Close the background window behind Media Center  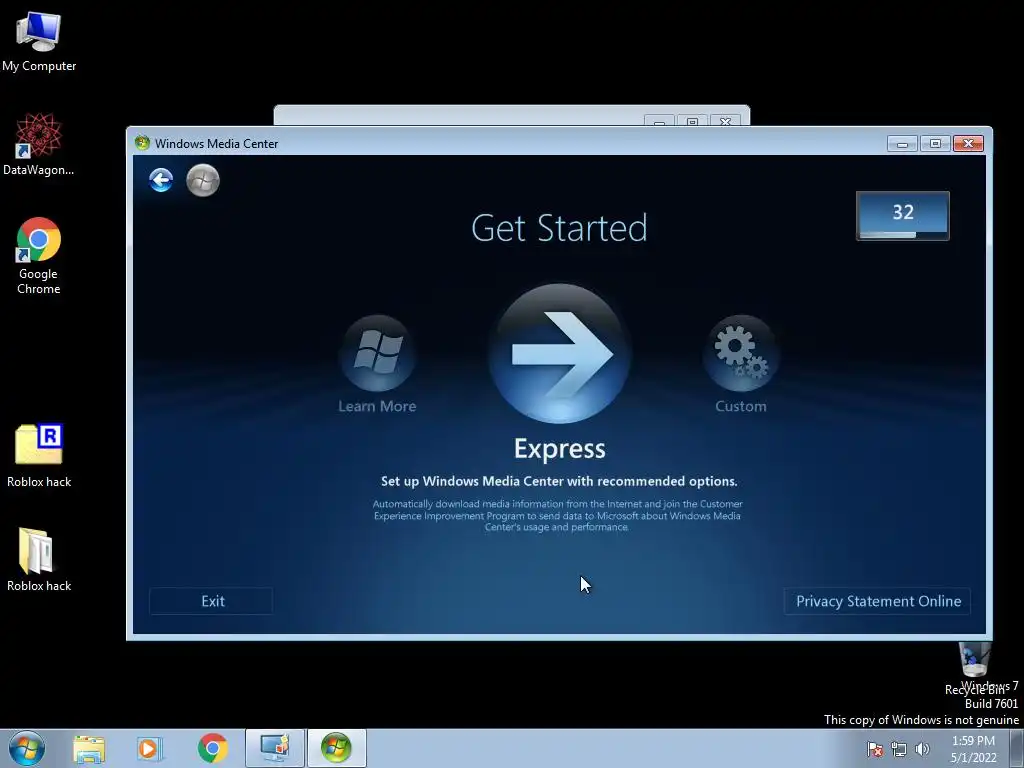point(726,121)
